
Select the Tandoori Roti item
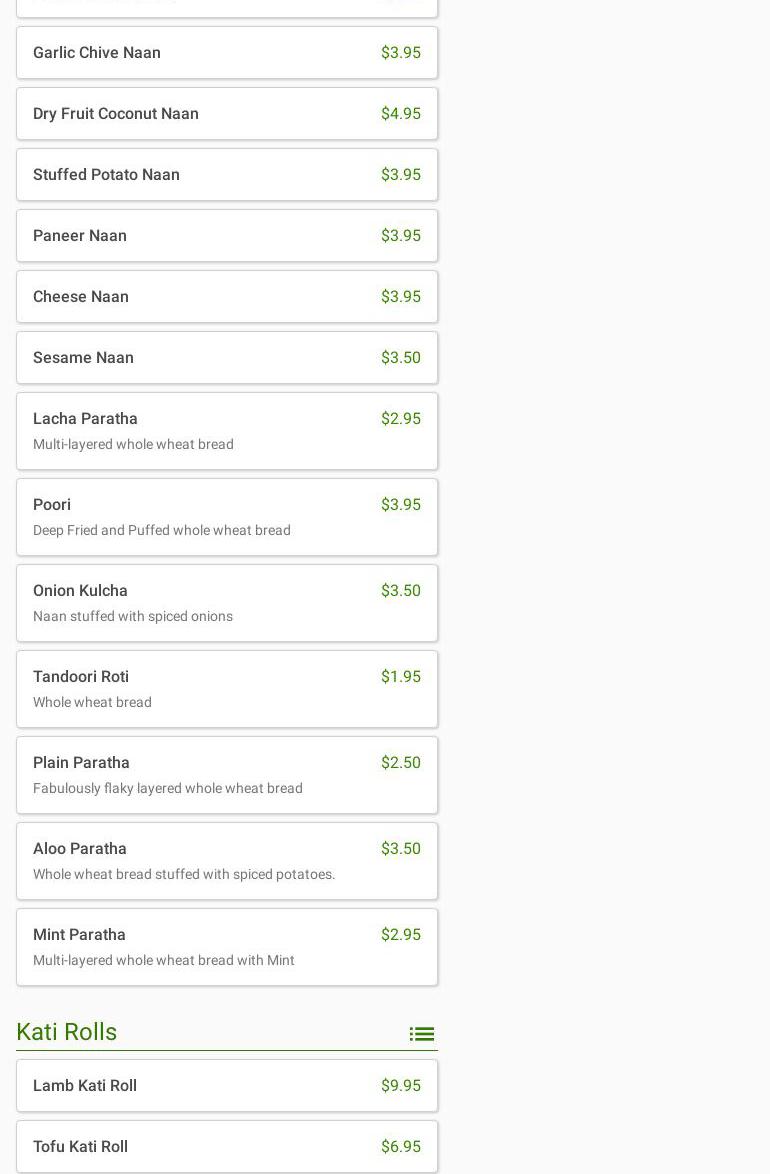click(226, 689)
